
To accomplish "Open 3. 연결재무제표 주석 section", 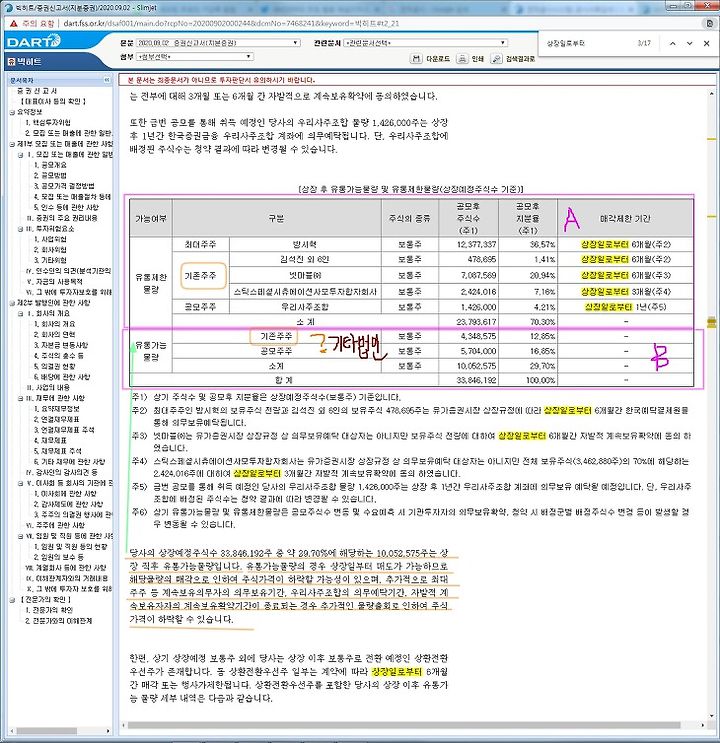I will pyautogui.click(x=64, y=430).
